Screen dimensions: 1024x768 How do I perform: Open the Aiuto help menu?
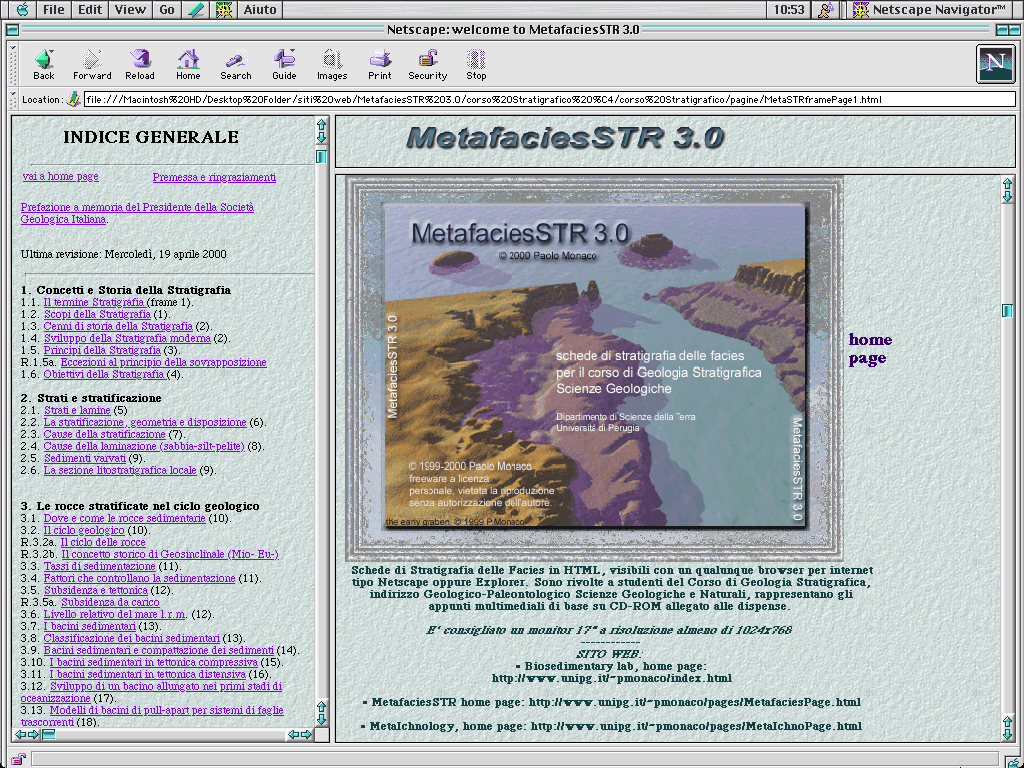click(x=260, y=10)
